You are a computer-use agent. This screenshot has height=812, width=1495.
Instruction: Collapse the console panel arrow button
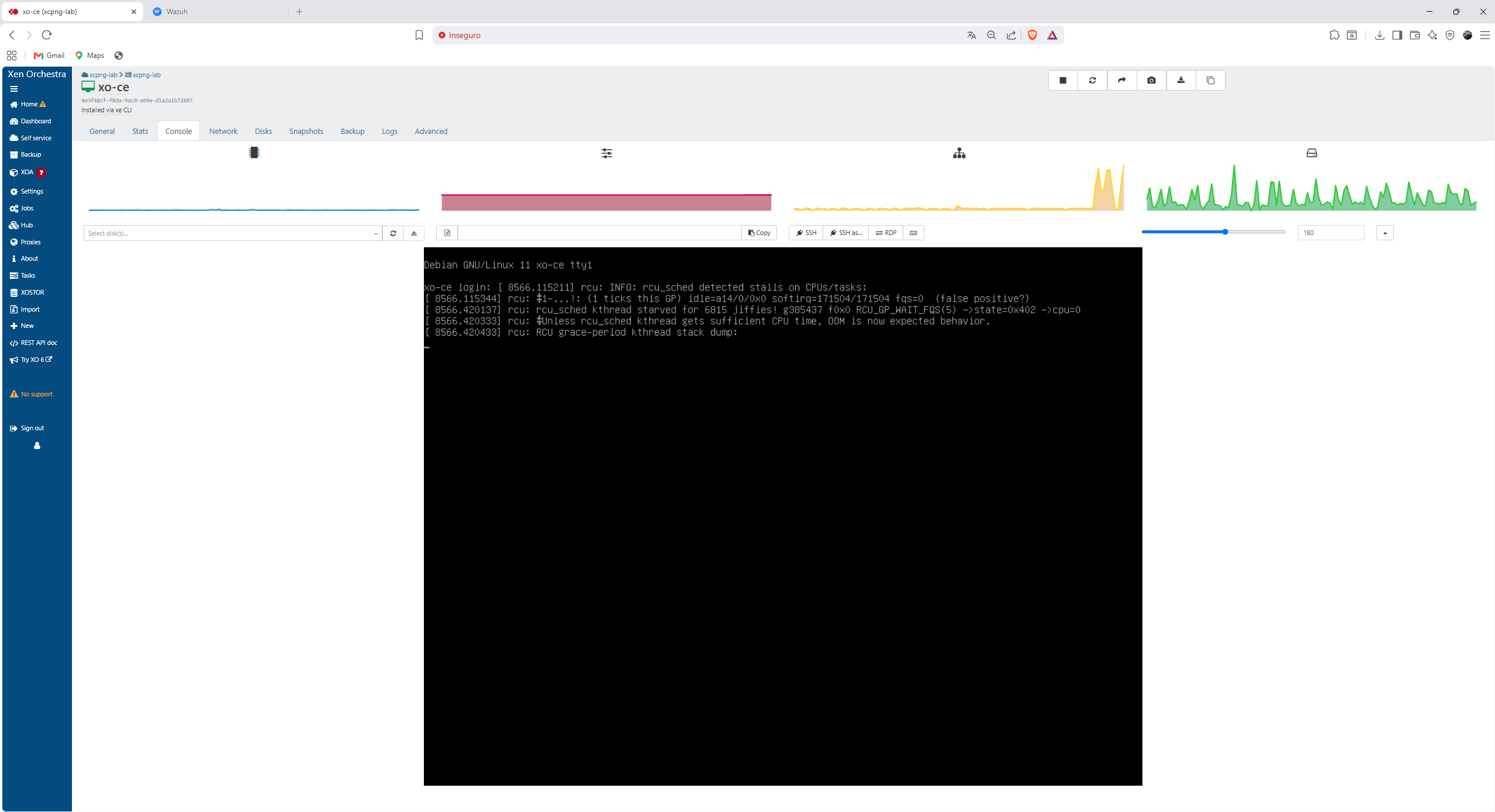1384,233
